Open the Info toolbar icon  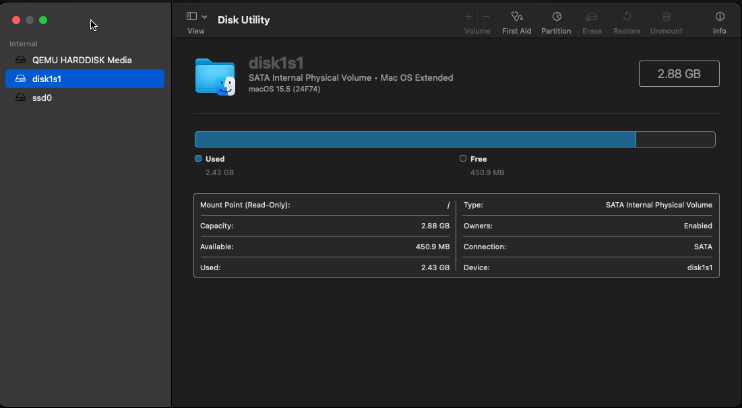(x=720, y=17)
